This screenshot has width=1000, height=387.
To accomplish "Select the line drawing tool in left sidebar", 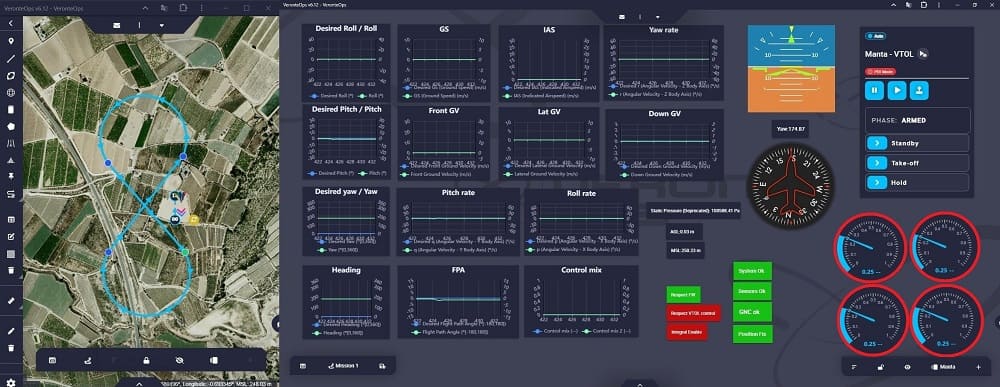I will (11, 59).
